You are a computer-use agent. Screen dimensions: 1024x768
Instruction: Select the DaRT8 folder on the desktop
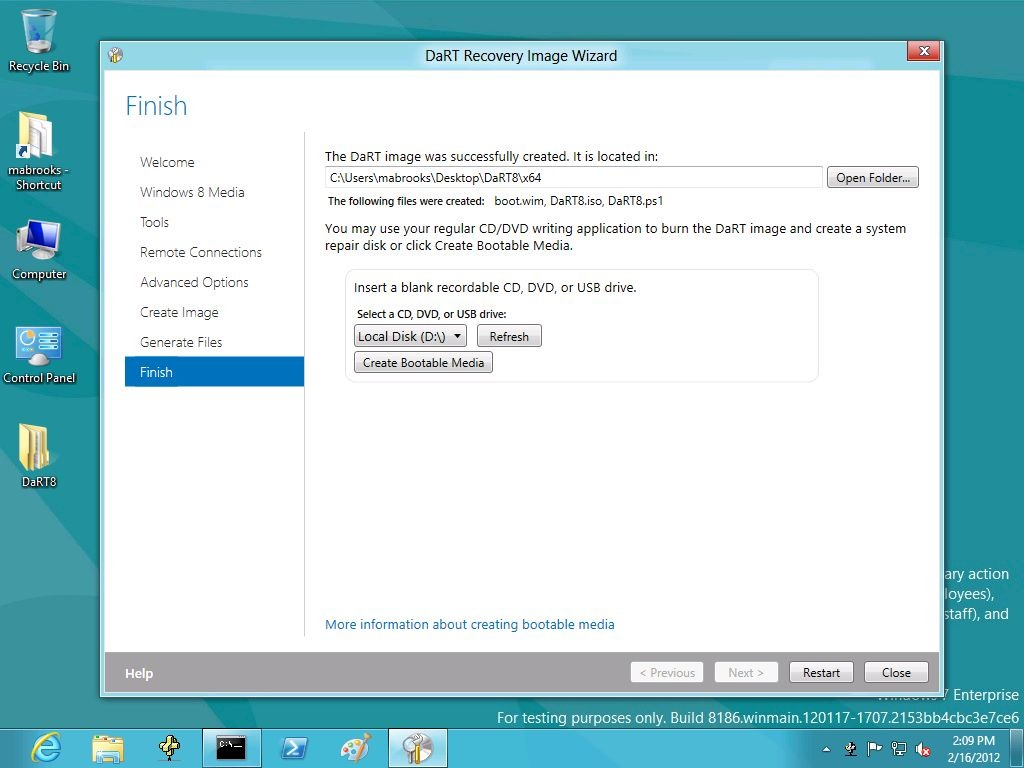point(39,456)
